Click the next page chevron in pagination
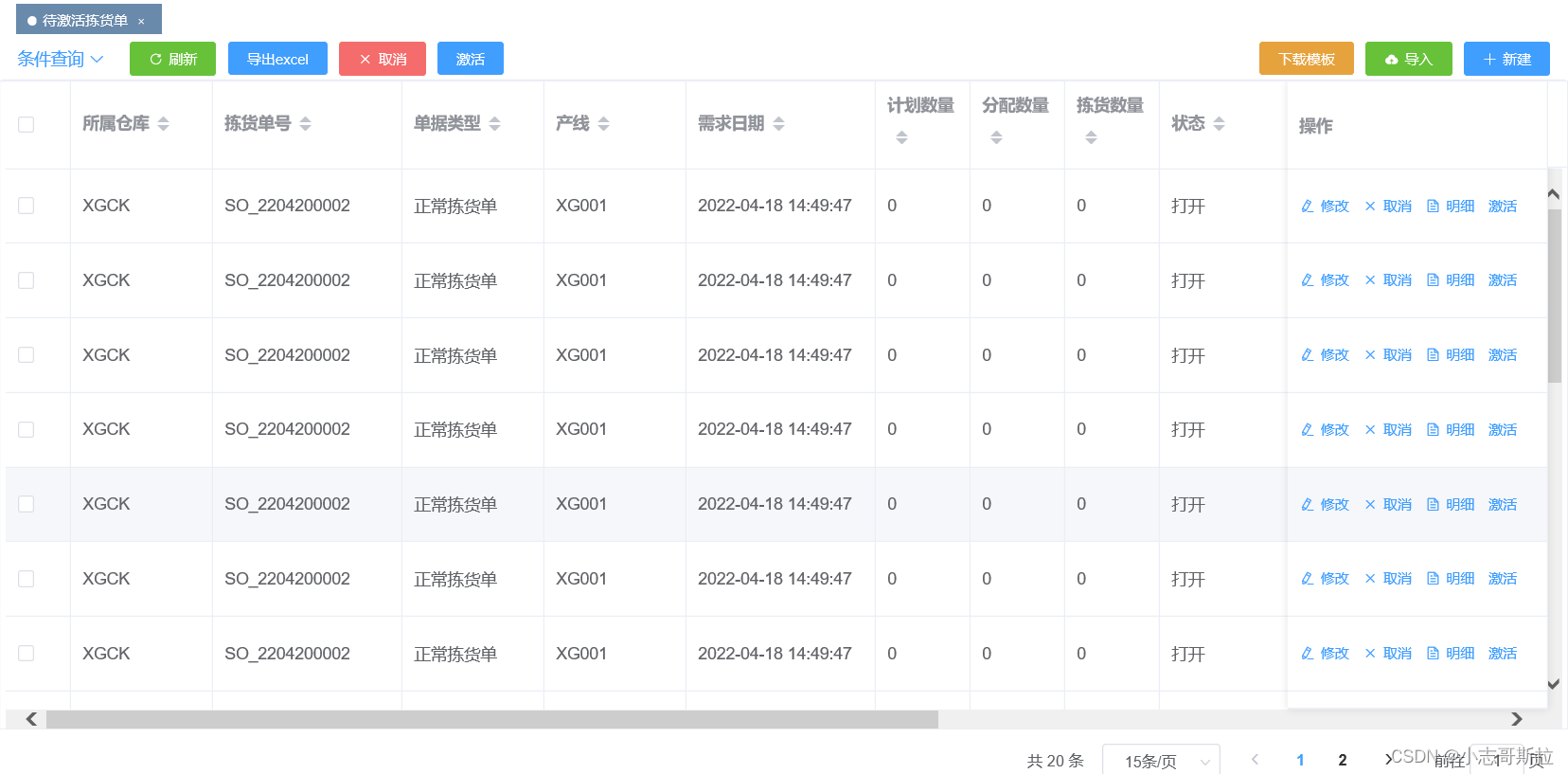 point(1387,759)
